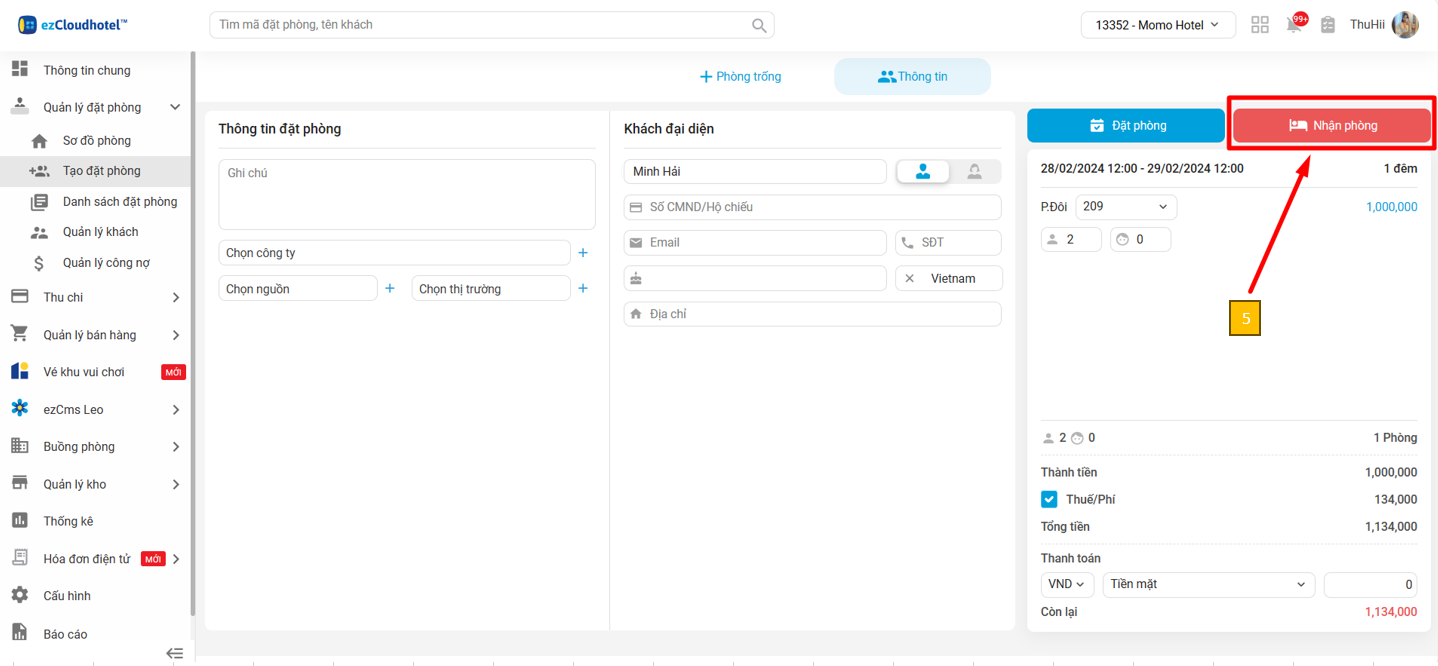Add new market with plus icon
Viewport: 1438px width, 666px height.
point(583,289)
